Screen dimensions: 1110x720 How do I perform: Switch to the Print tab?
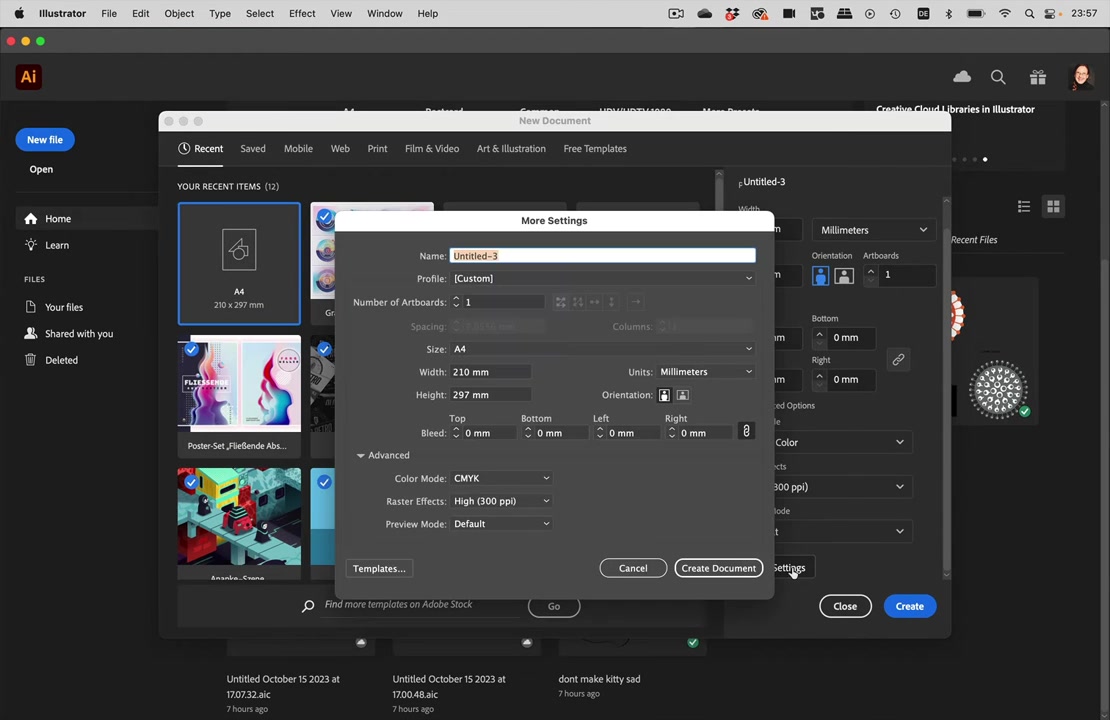[x=377, y=149]
